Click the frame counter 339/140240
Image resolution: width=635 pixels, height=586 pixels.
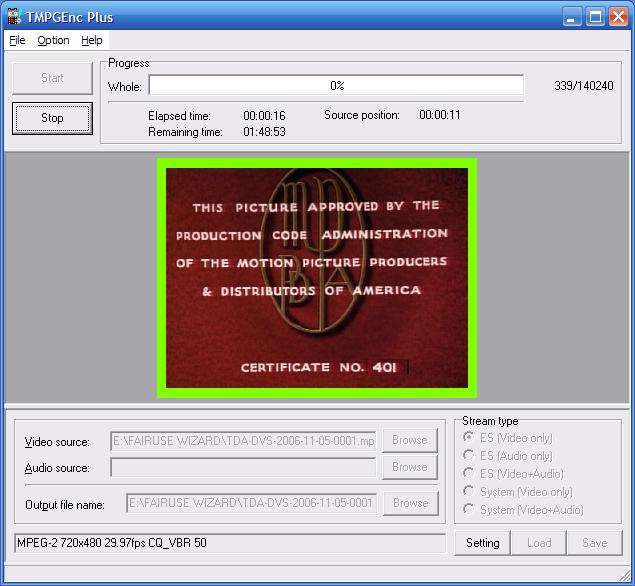click(x=584, y=86)
